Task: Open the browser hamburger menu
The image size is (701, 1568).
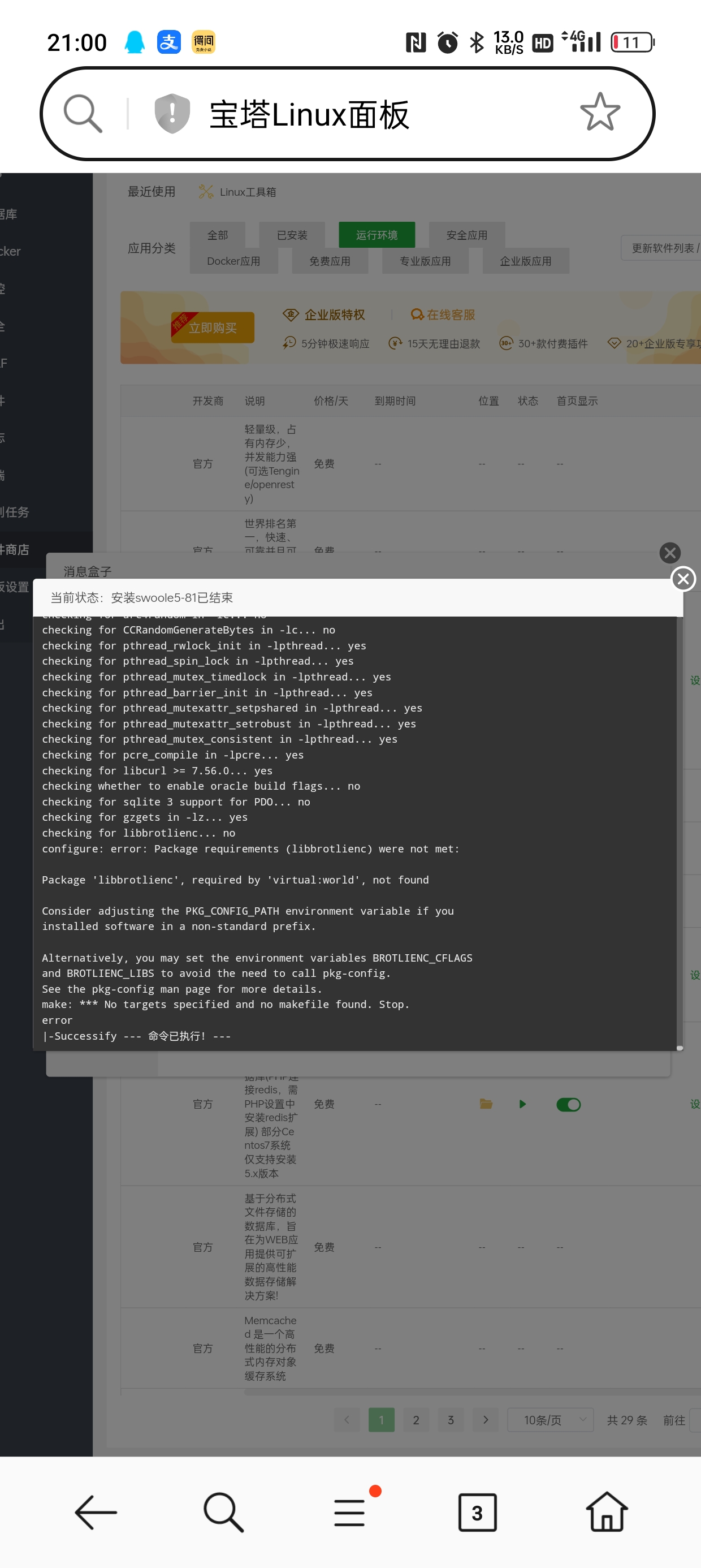Action: pos(349,1513)
